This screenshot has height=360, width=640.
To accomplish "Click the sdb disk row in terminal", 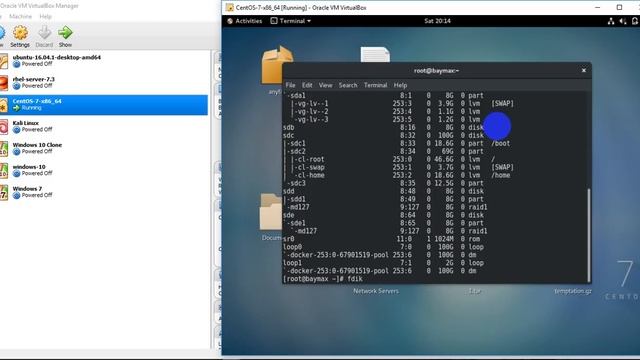I will pyautogui.click(x=383, y=127).
